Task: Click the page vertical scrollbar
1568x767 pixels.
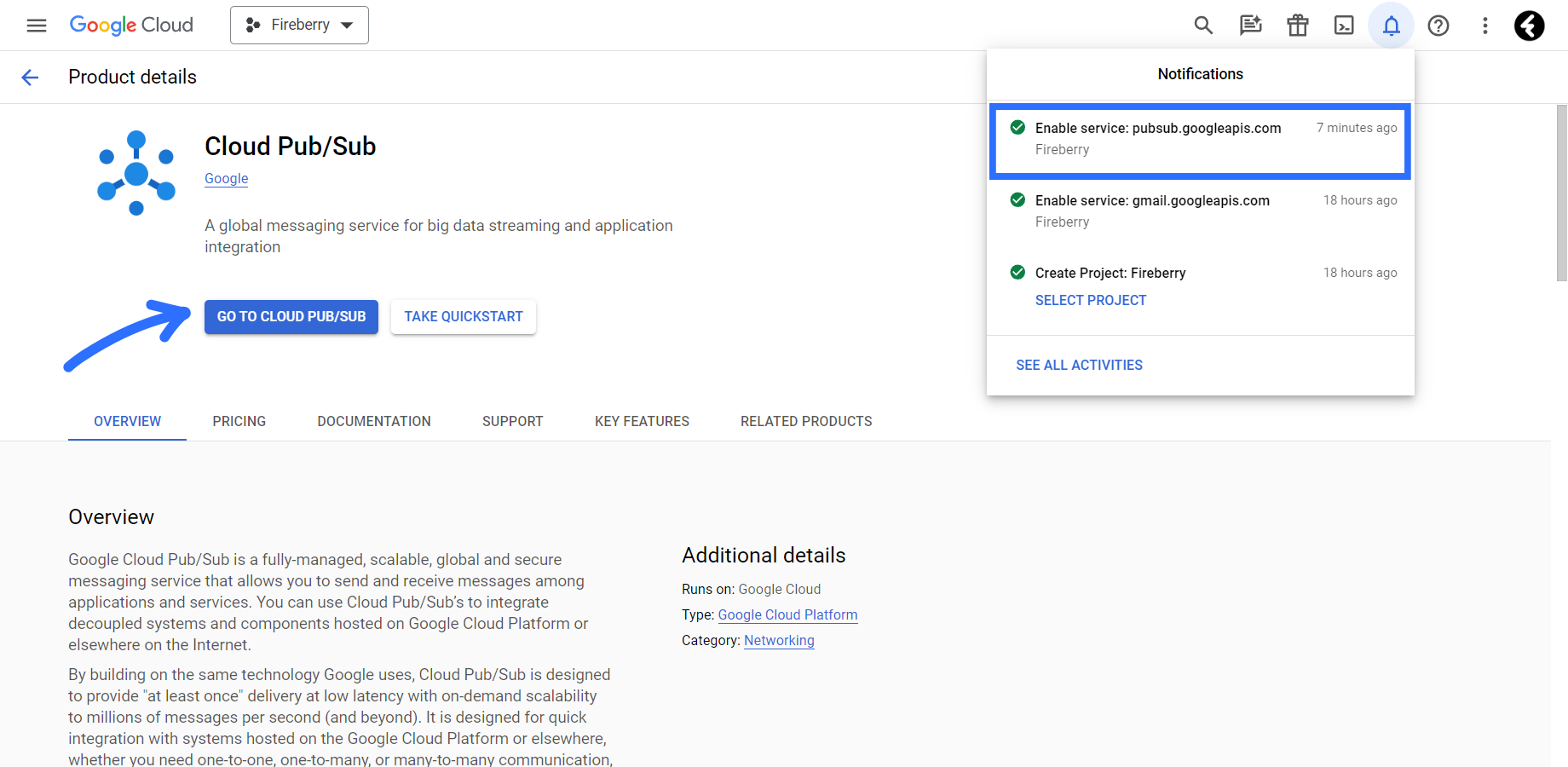Action: click(x=1561, y=193)
